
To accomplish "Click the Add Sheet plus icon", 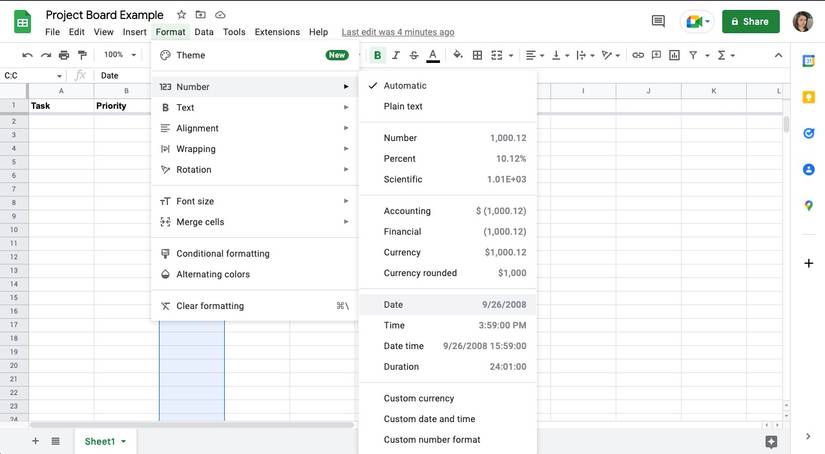I will point(35,441).
